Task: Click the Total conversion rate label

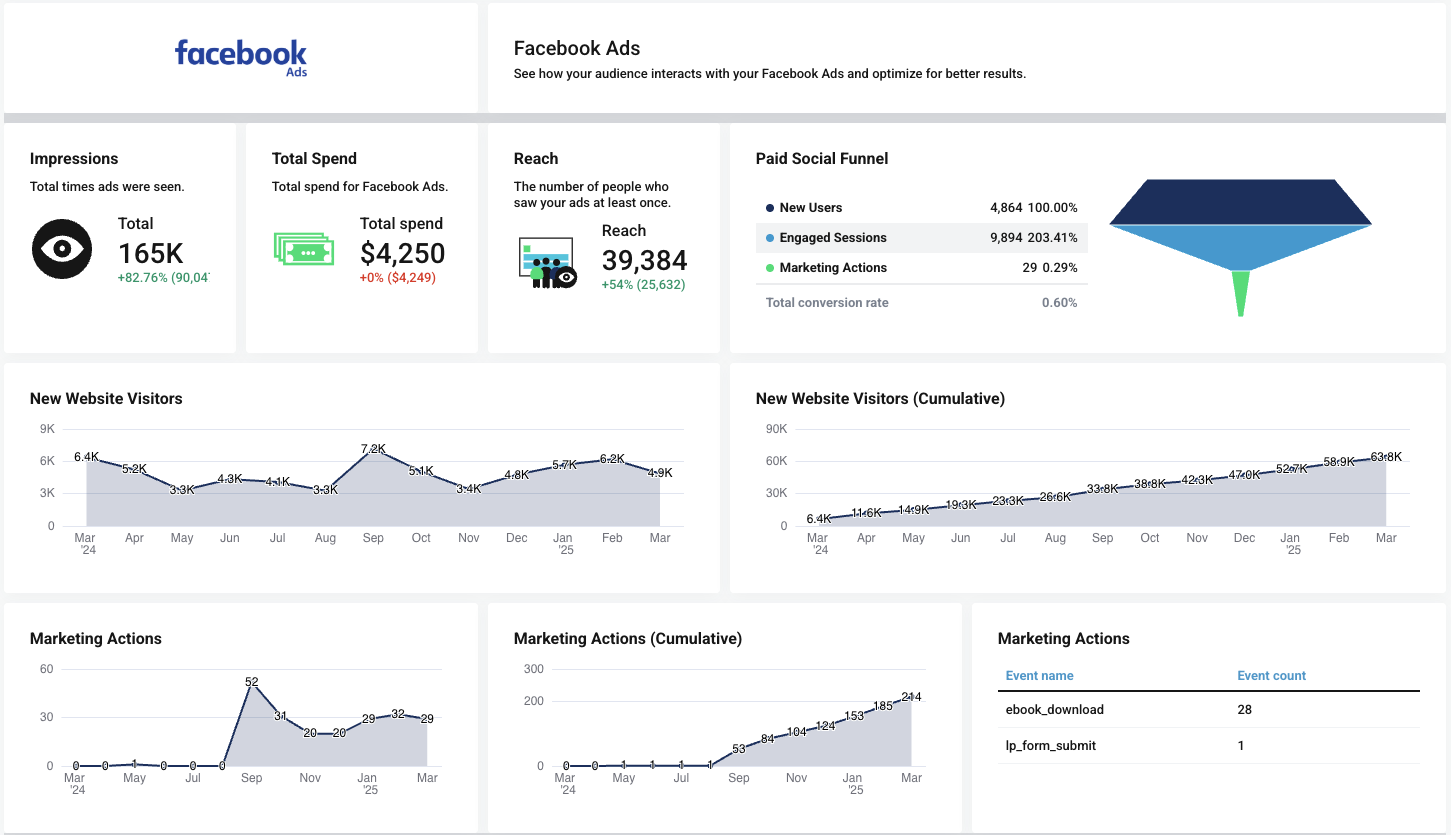Action: pos(827,303)
